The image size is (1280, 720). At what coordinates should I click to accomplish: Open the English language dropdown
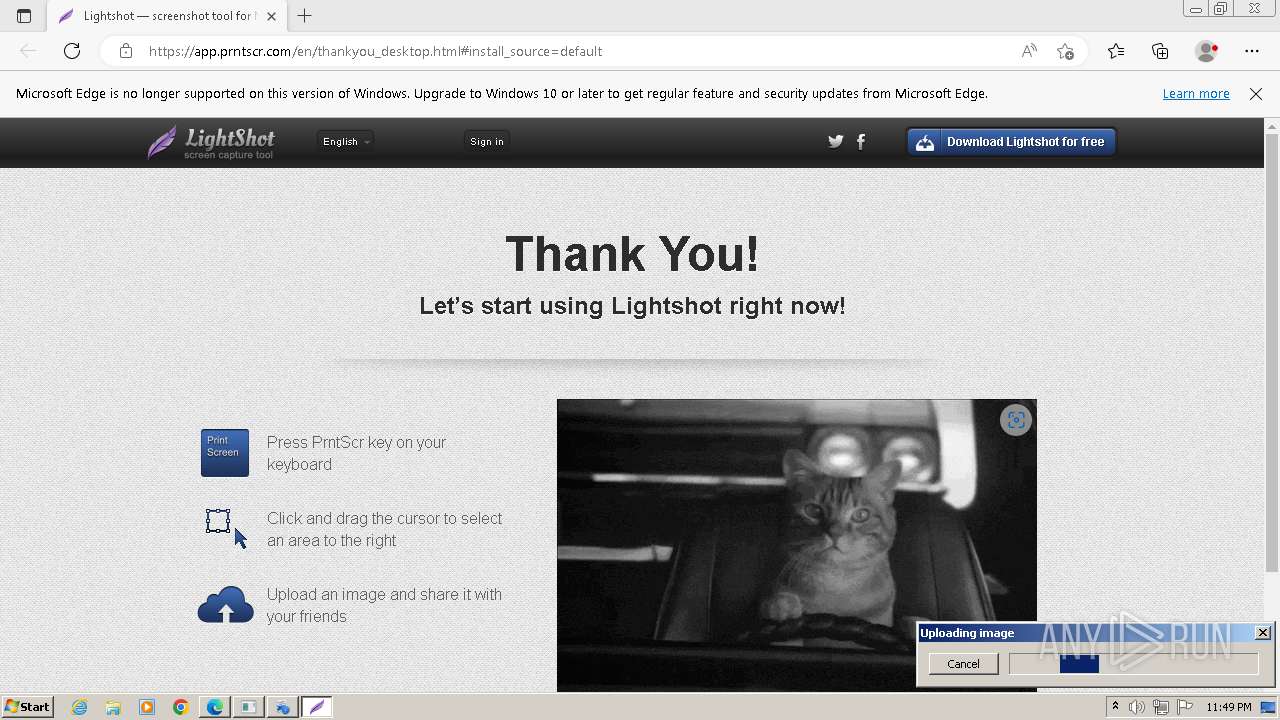click(x=345, y=142)
